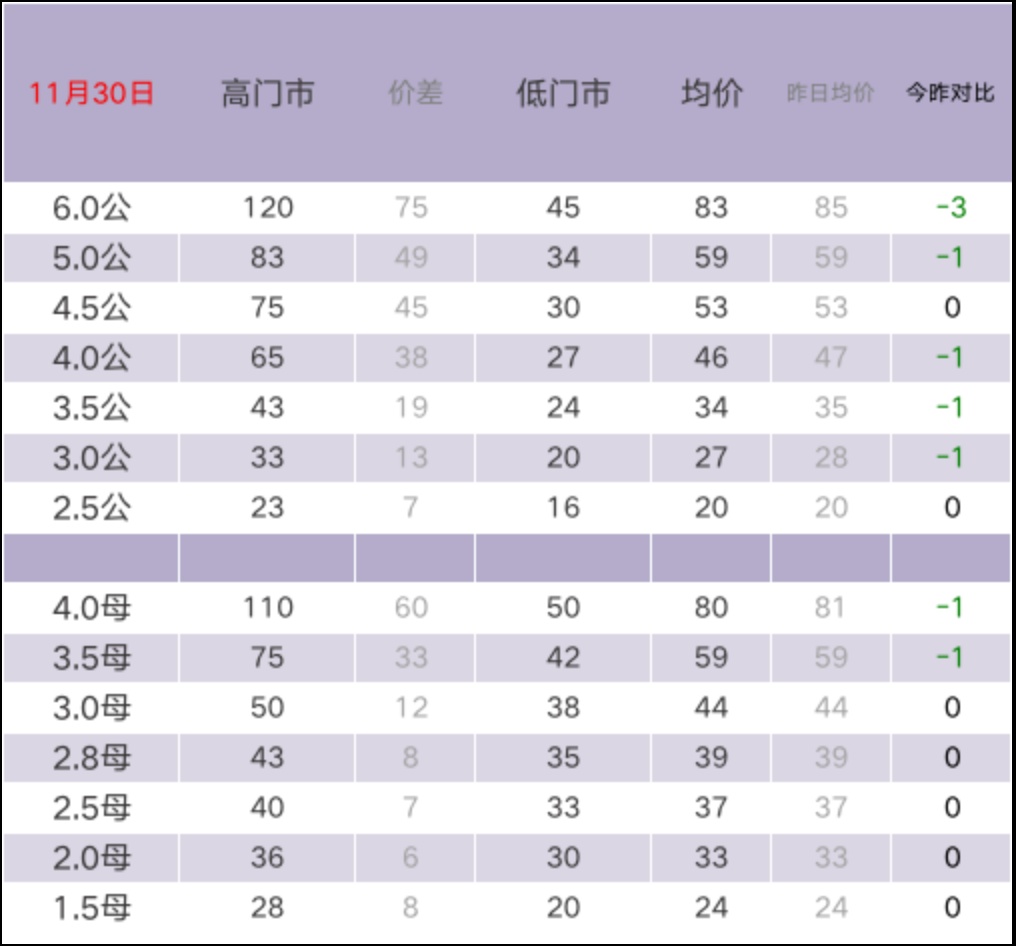1016x946 pixels.
Task: Select 均价 value 83 in 6.0公 row
Action: [711, 208]
